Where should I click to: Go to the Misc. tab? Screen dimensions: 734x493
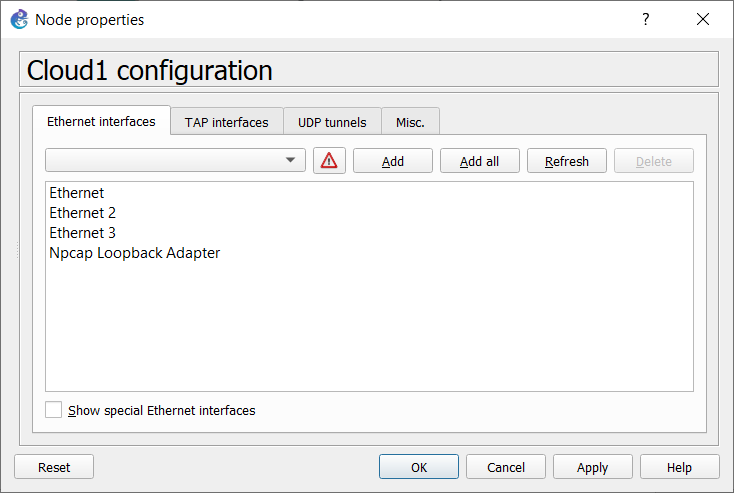pyautogui.click(x=410, y=122)
